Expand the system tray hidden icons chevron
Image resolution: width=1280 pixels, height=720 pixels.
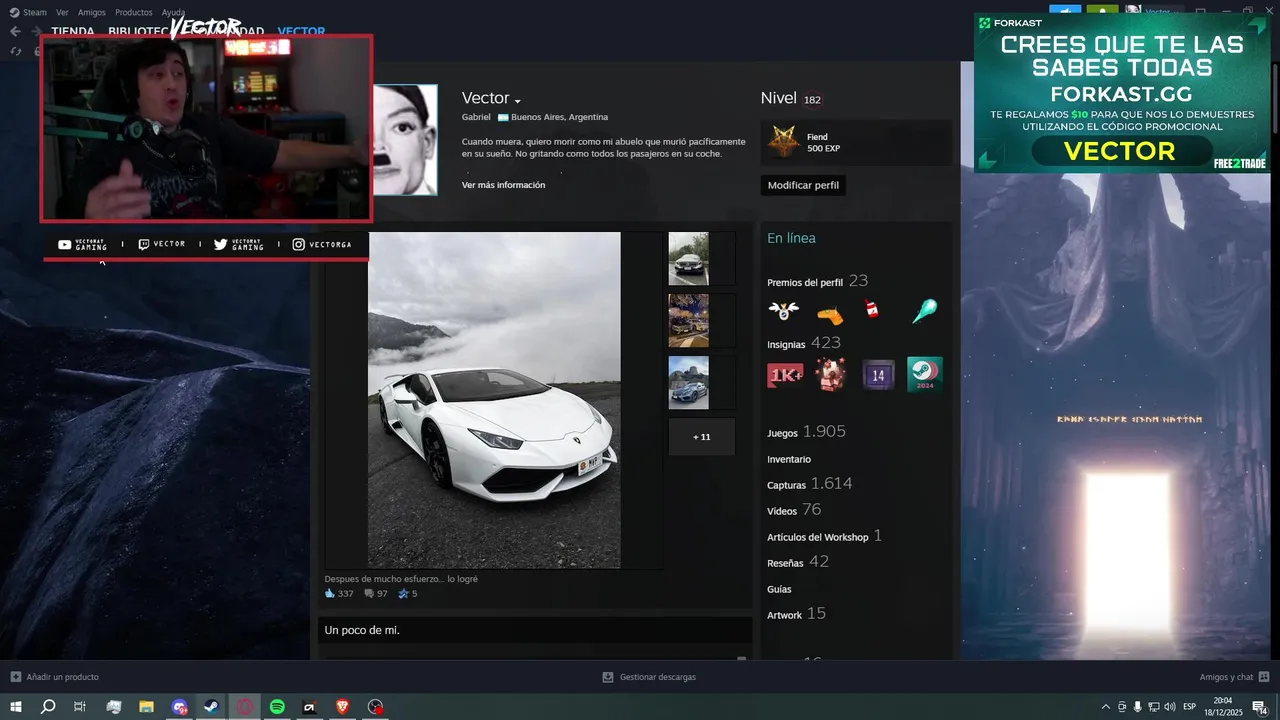pyautogui.click(x=1105, y=707)
